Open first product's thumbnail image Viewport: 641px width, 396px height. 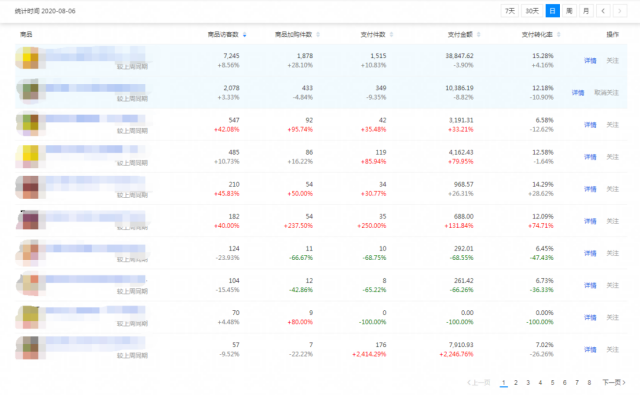[27, 58]
